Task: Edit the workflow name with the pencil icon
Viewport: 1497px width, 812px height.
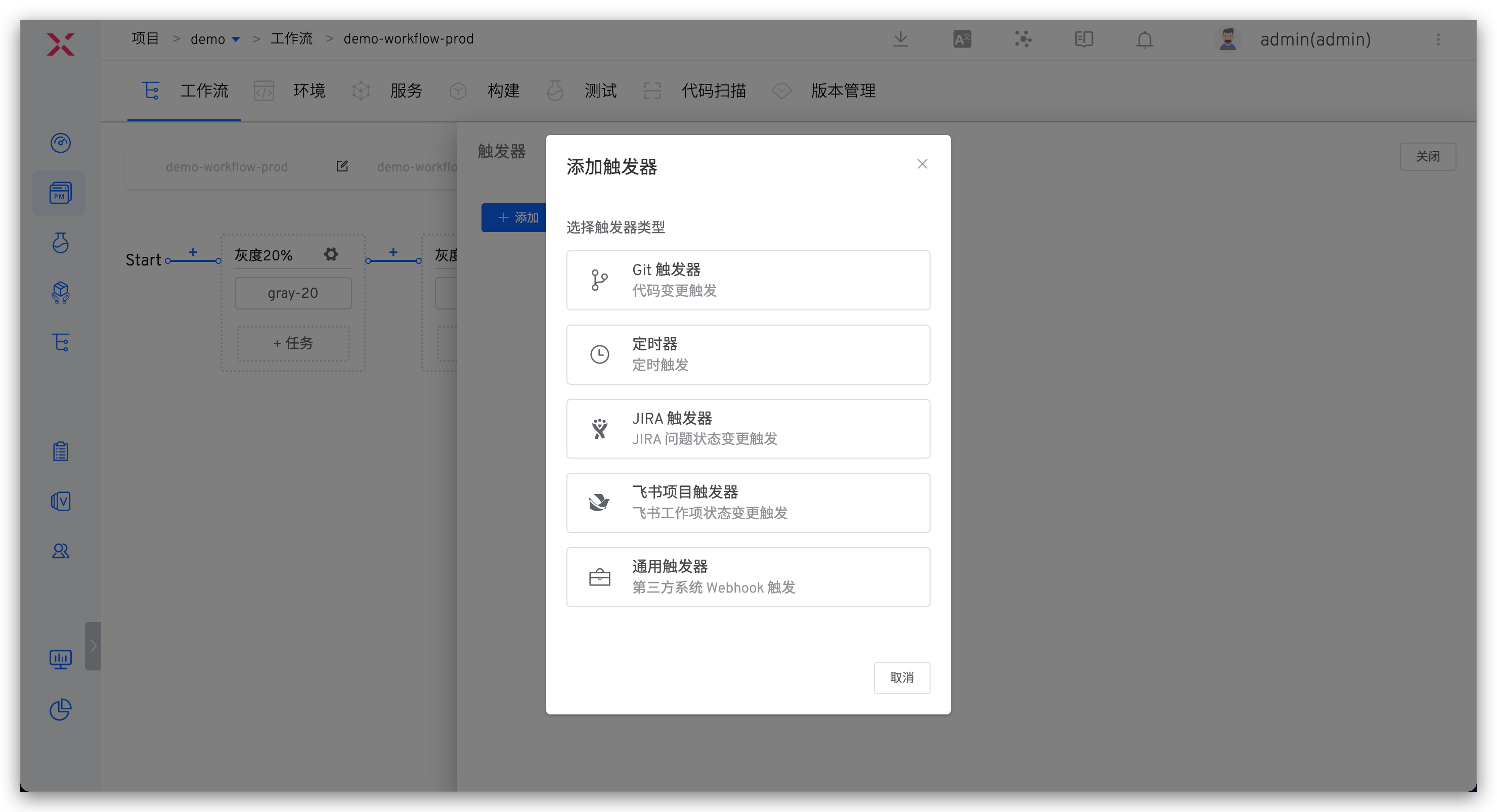Action: click(x=342, y=167)
